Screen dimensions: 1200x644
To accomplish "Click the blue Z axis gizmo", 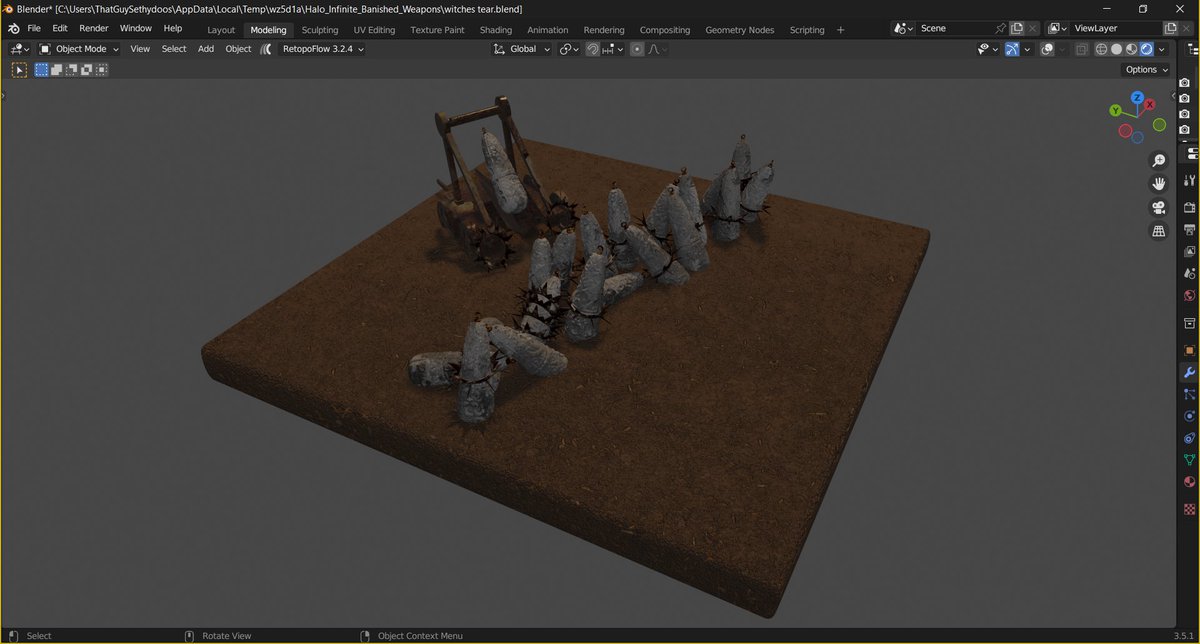I will tap(1137, 98).
